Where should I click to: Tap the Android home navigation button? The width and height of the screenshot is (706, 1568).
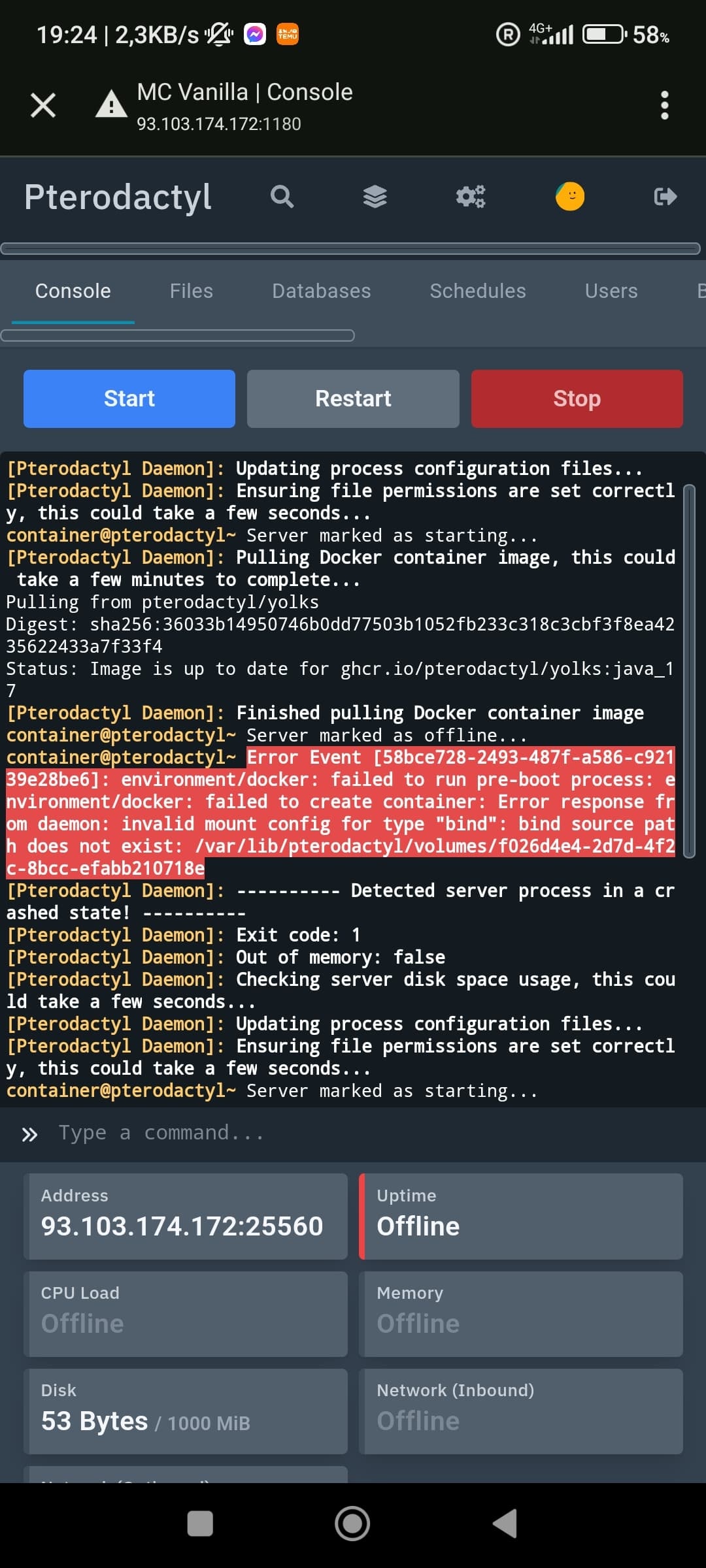click(352, 1524)
